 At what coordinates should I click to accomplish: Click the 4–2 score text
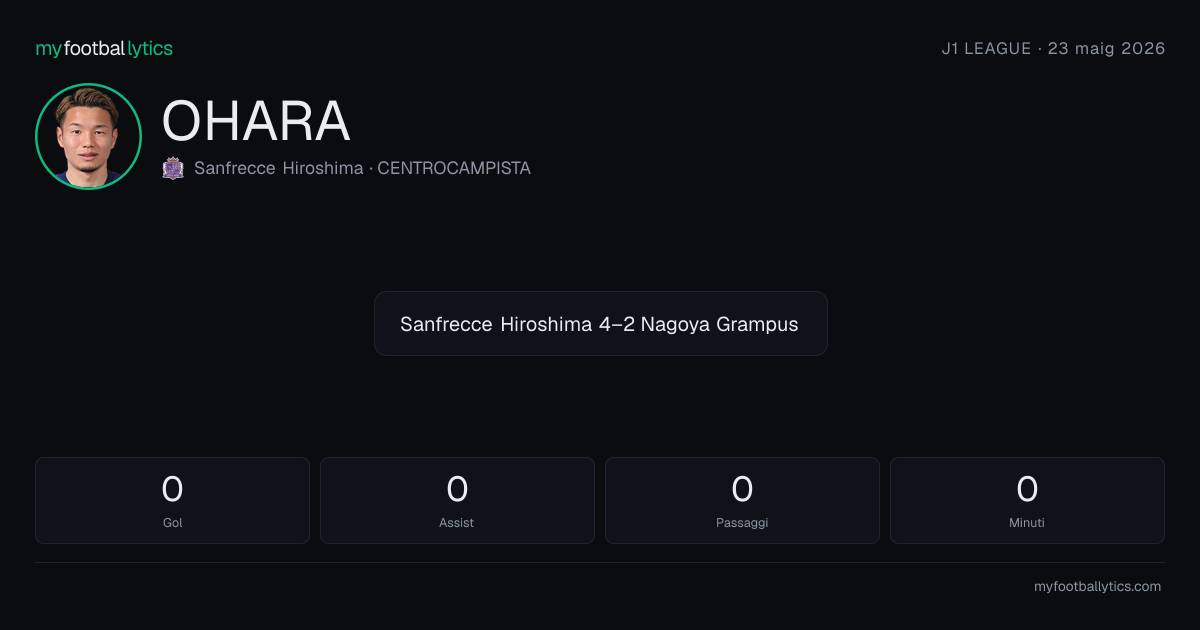tap(617, 324)
